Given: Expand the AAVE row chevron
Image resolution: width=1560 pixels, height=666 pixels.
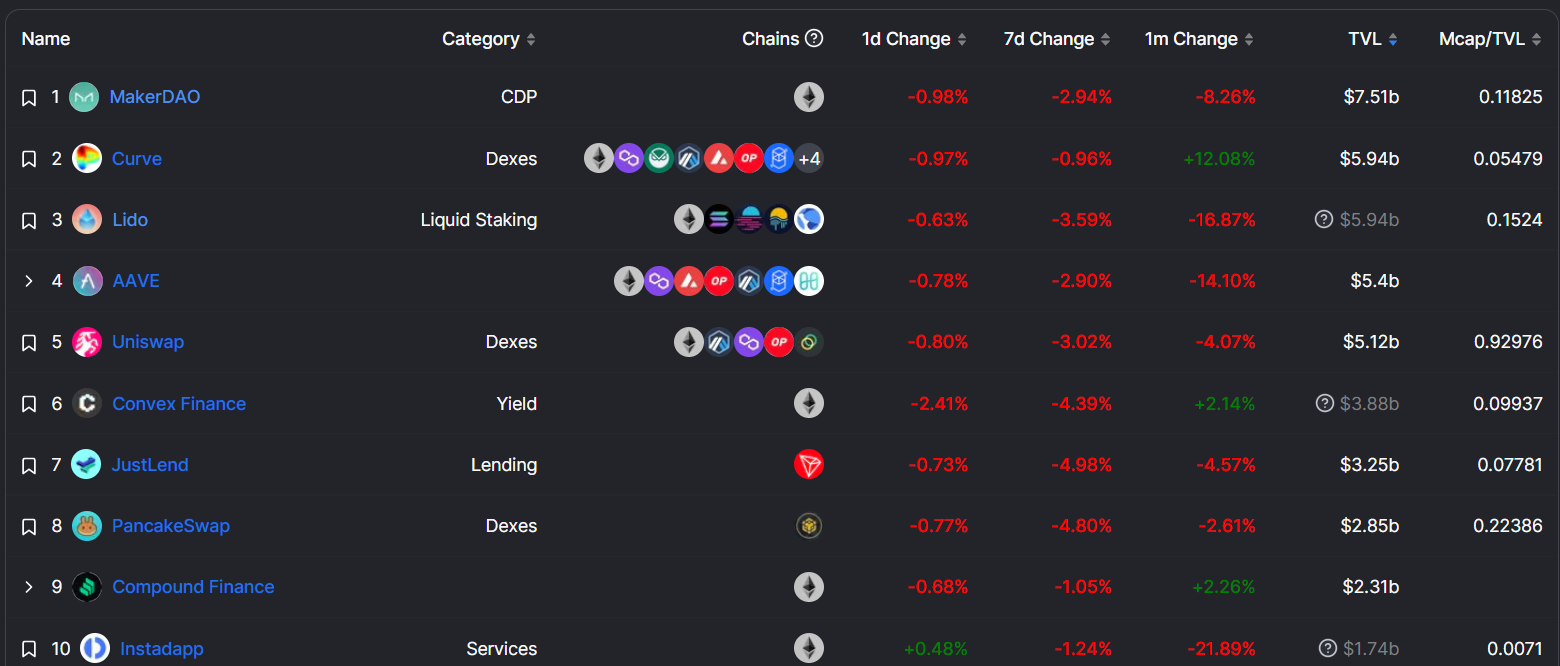Looking at the screenshot, I should (x=29, y=281).
